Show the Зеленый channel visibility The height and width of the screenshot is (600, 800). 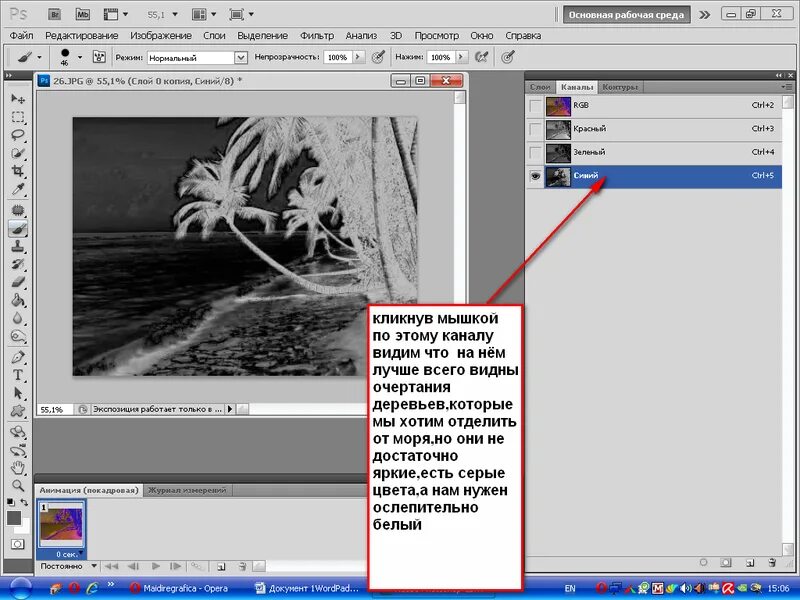[535, 153]
